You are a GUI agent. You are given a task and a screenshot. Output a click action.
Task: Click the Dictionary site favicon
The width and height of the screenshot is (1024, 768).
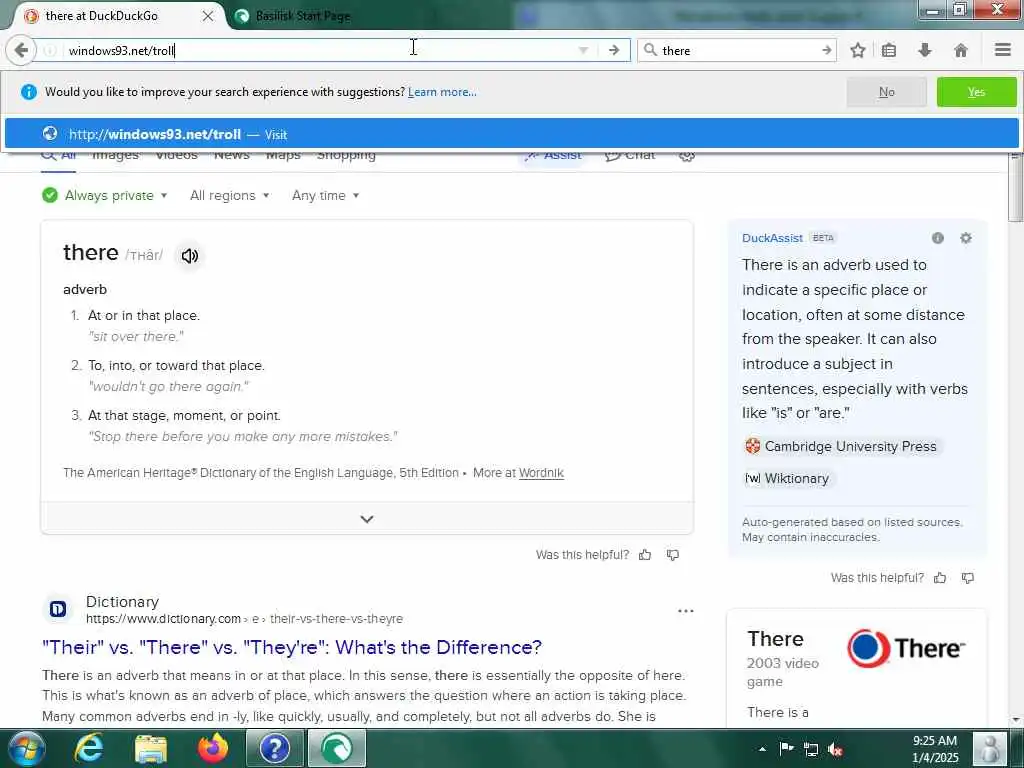(x=57, y=609)
